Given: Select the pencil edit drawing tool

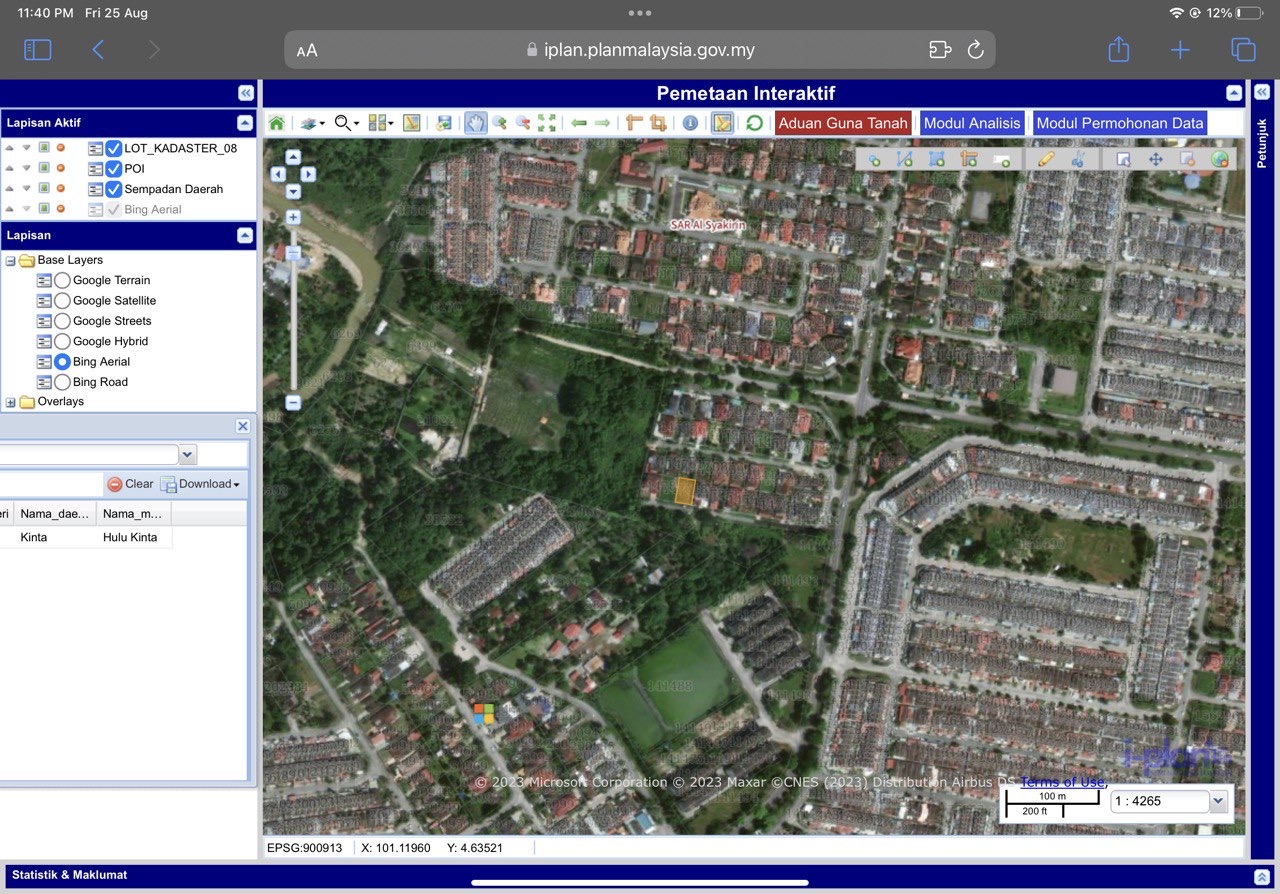Looking at the screenshot, I should (x=1046, y=159).
